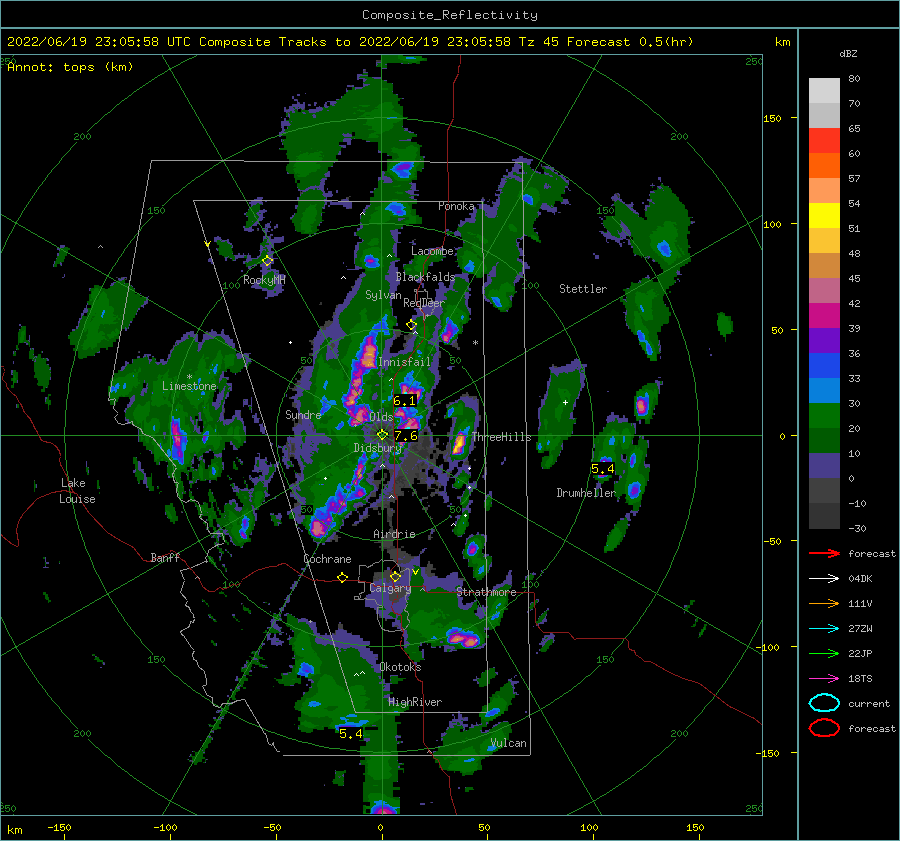Click the Annot: tops (km) text
900x841 pixels.
pyautogui.click(x=70, y=67)
